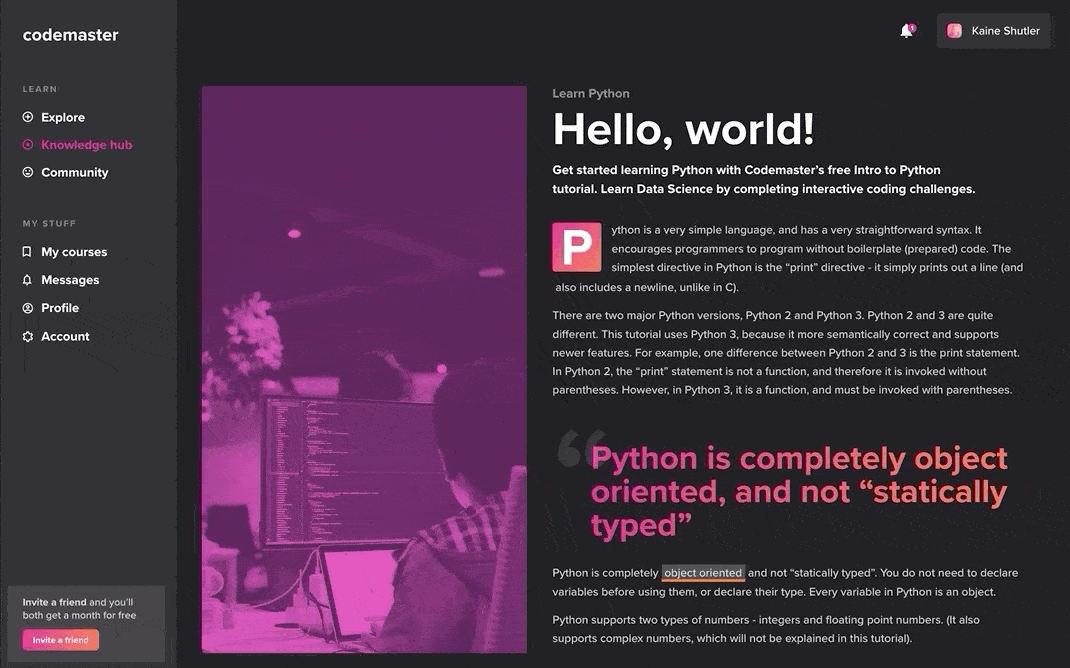Click the pink drop-cap P tile
This screenshot has width=1070, height=668.
pyautogui.click(x=577, y=247)
